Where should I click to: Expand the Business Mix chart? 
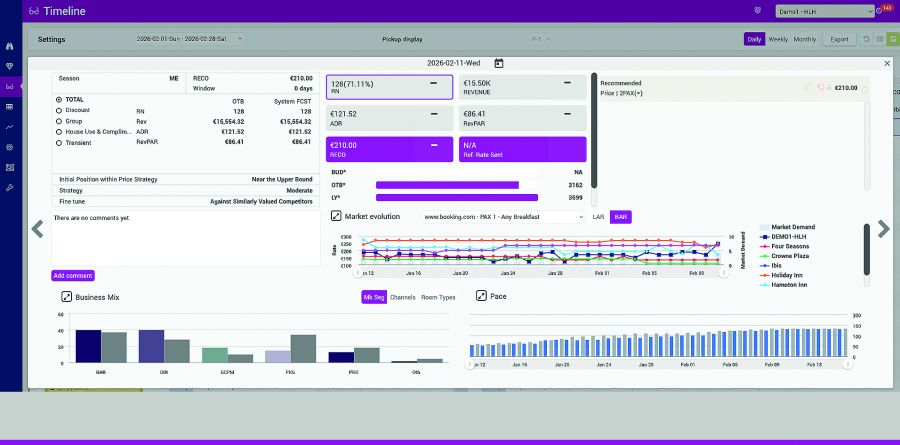pos(66,297)
